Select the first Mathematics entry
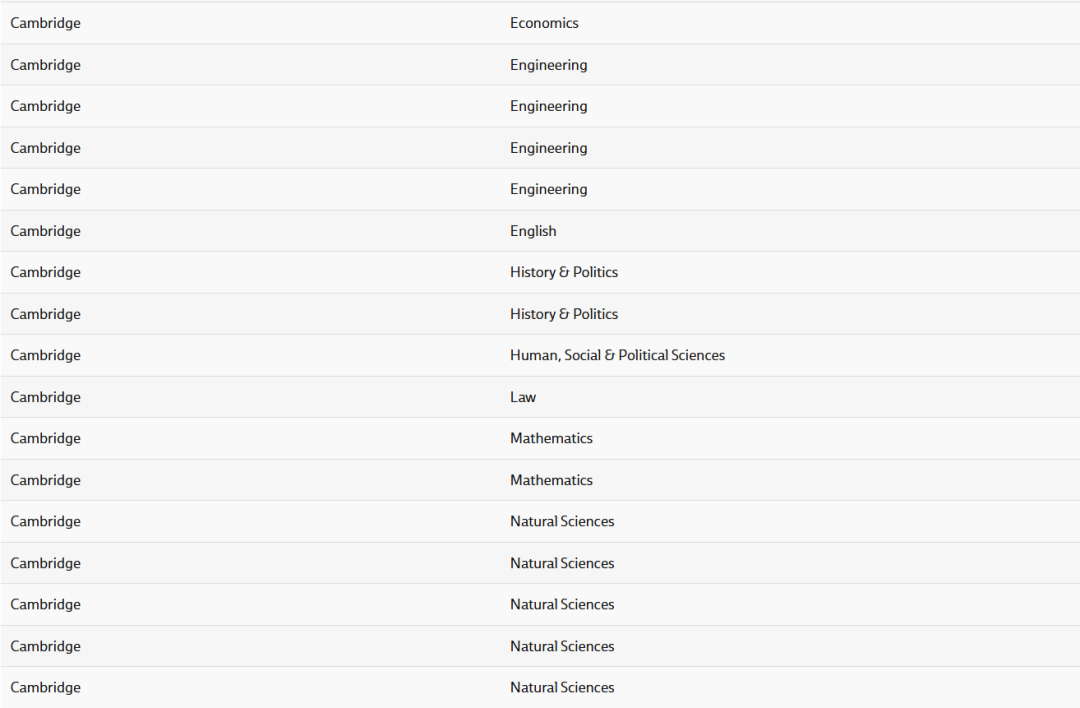 [x=551, y=438]
